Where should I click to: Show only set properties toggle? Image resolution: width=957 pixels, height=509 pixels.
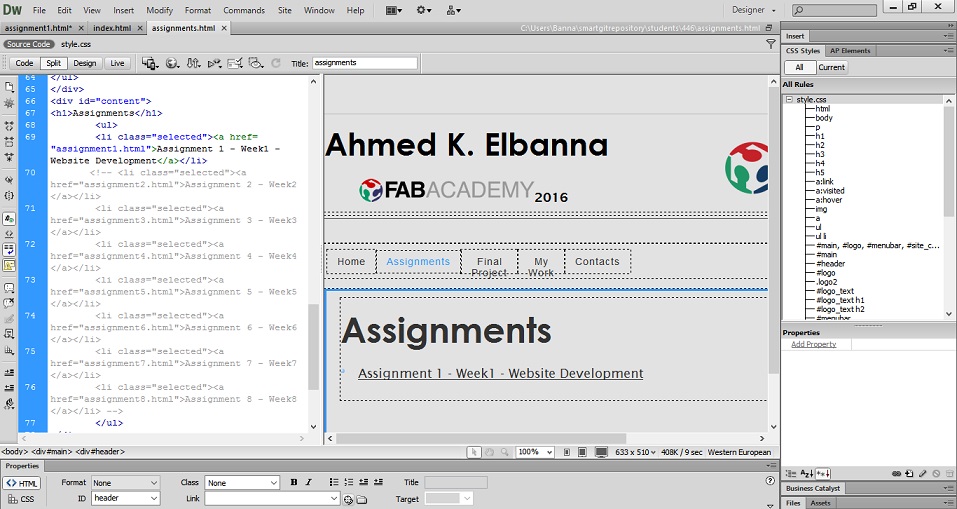823,474
